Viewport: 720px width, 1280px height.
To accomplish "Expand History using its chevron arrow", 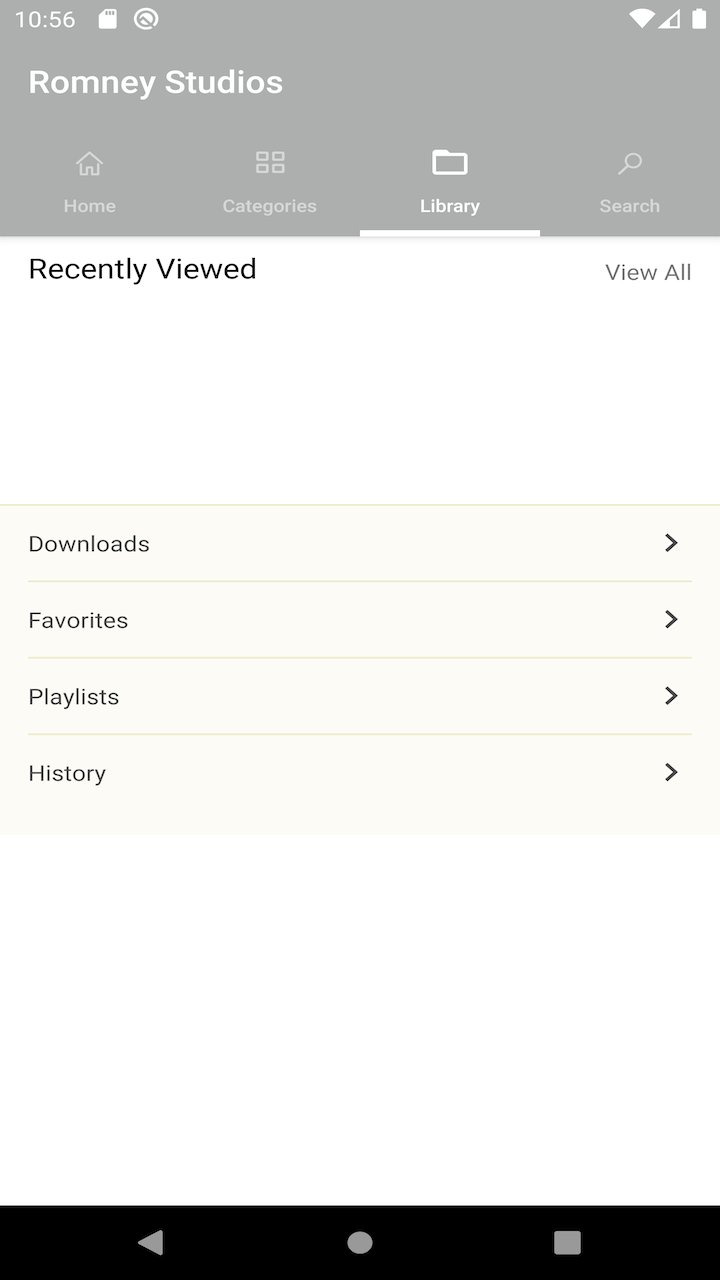I will 671,772.
